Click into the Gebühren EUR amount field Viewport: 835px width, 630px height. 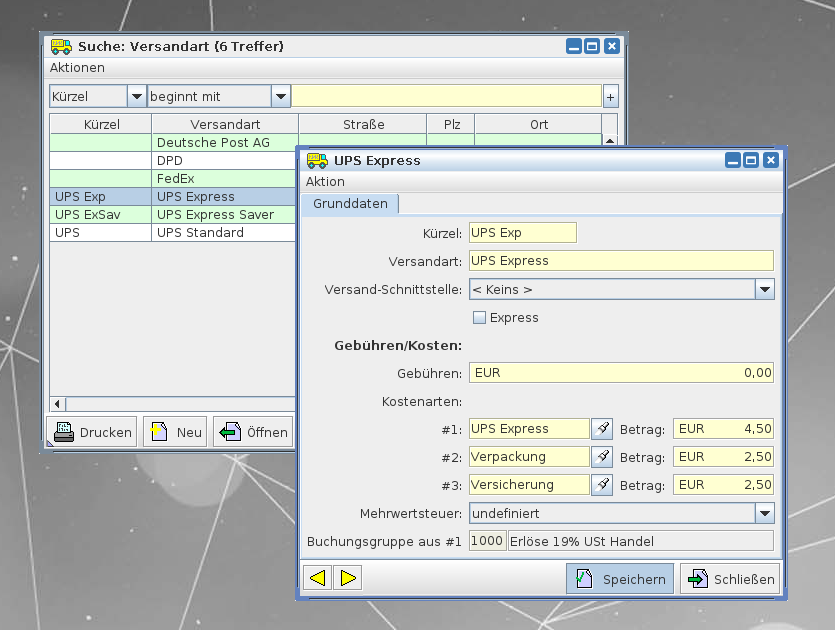[x=620, y=373]
